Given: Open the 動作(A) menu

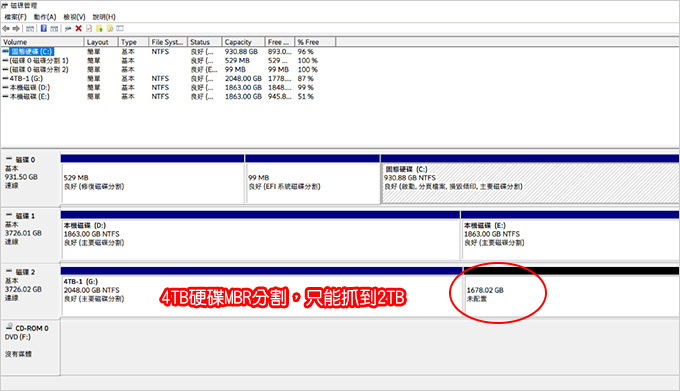Looking at the screenshot, I should 45,17.
